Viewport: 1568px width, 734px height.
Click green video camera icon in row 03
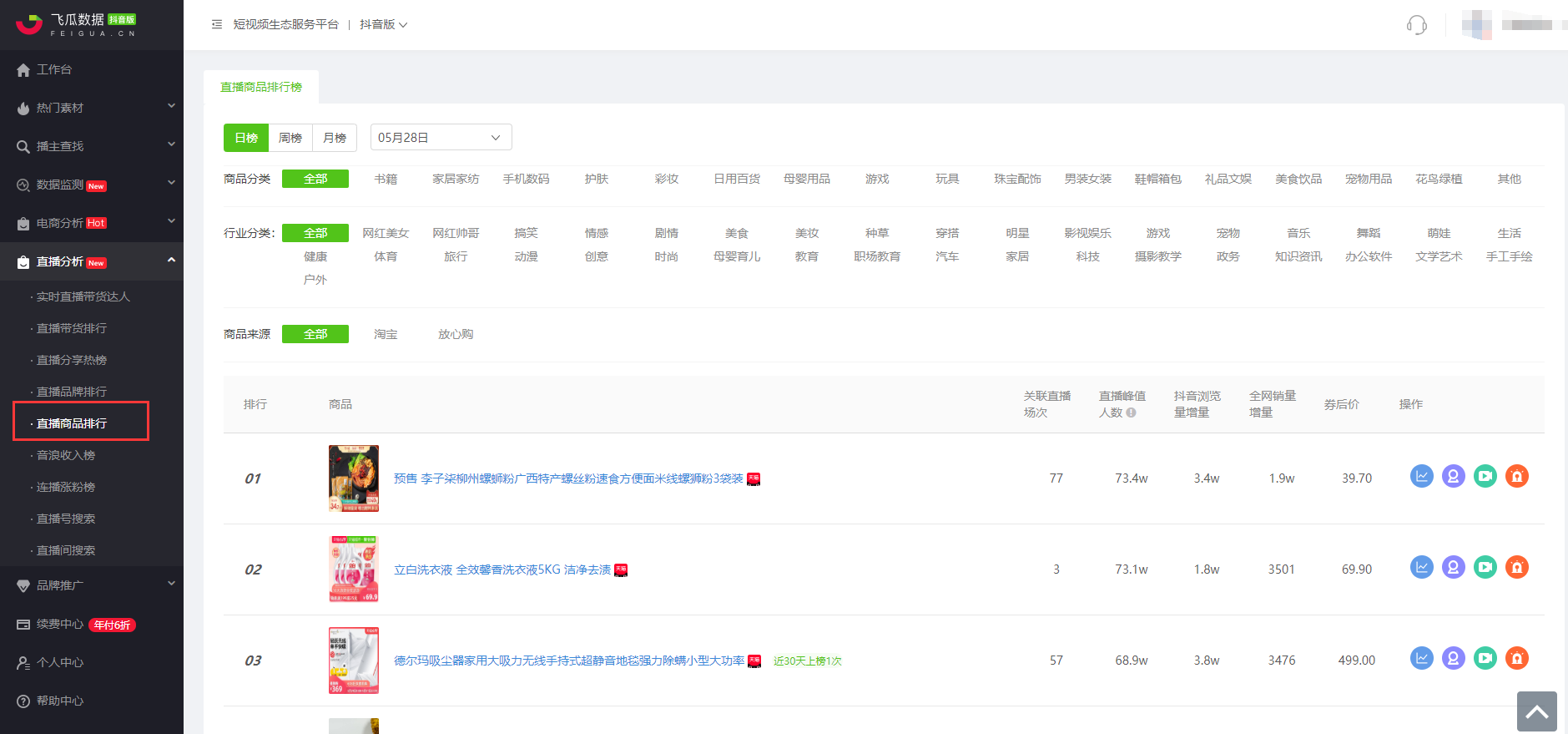[1485, 659]
